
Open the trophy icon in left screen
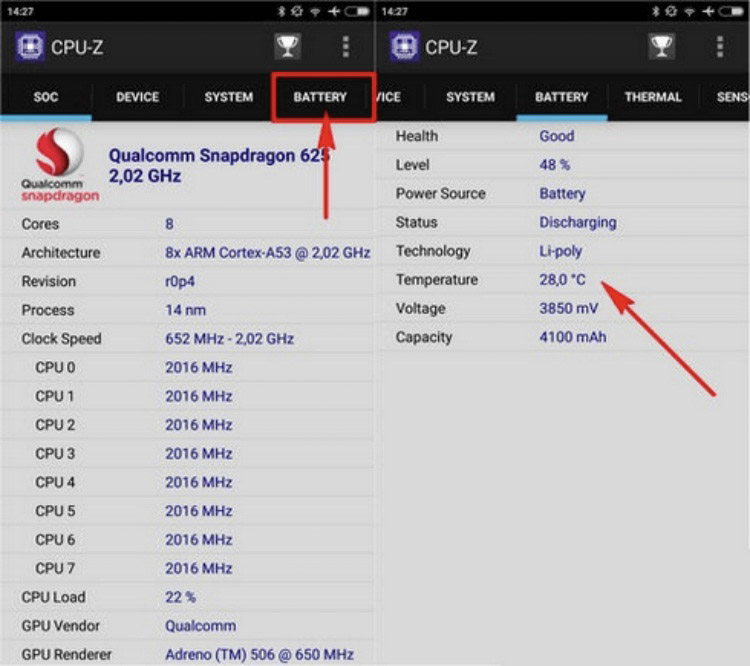tap(287, 46)
